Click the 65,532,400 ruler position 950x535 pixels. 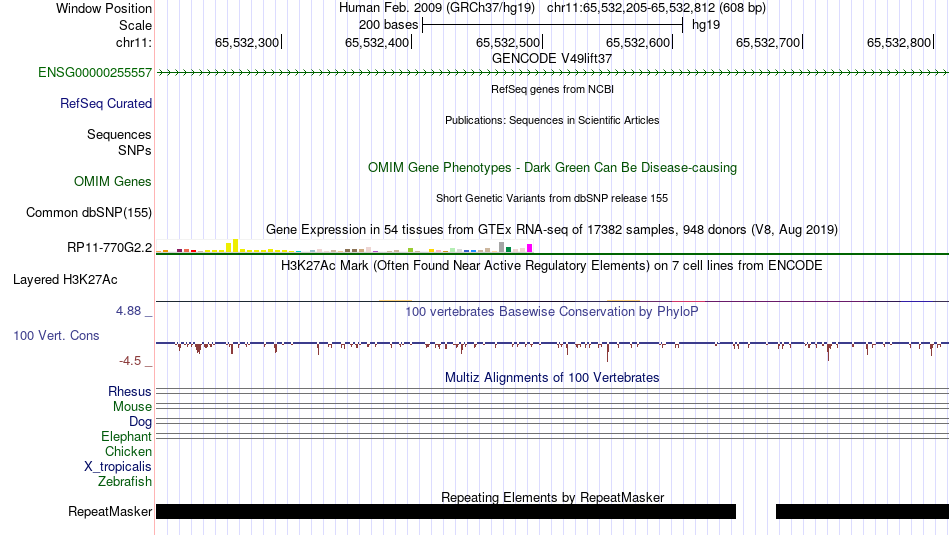click(377, 43)
